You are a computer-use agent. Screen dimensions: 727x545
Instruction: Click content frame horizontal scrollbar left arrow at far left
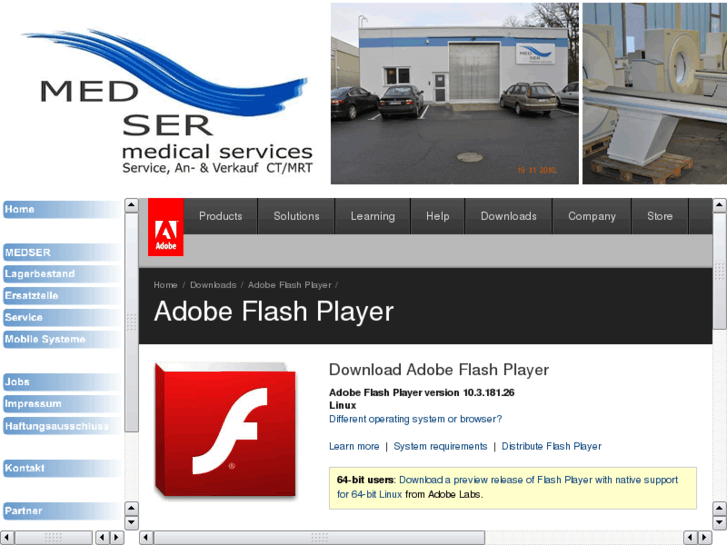146,538
